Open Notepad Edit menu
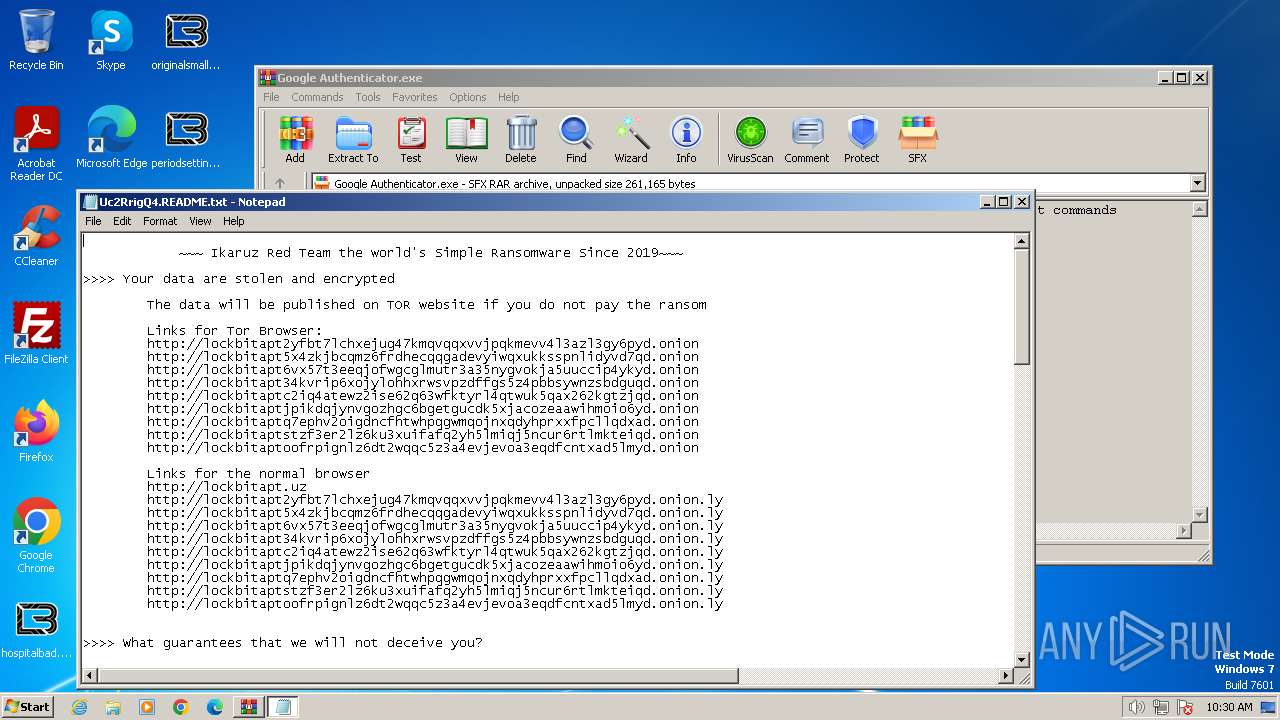Image resolution: width=1280 pixels, height=720 pixels. point(122,221)
